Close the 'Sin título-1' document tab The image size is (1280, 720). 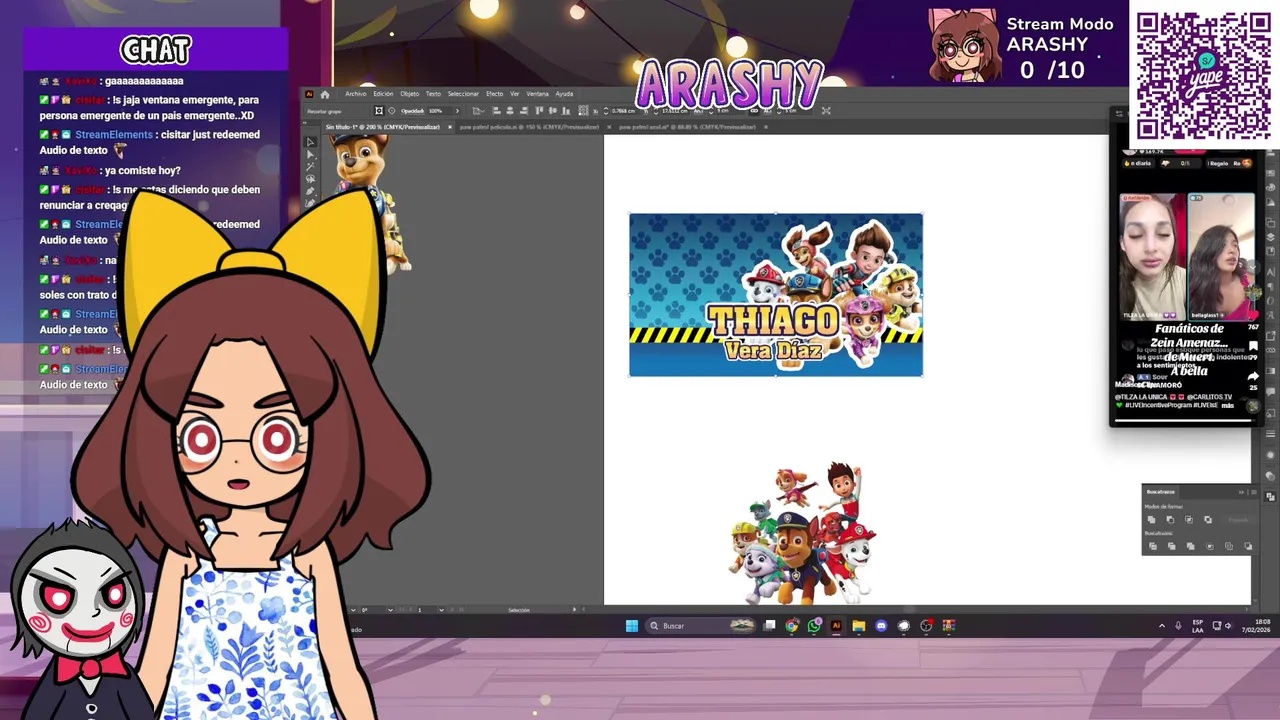(x=450, y=127)
